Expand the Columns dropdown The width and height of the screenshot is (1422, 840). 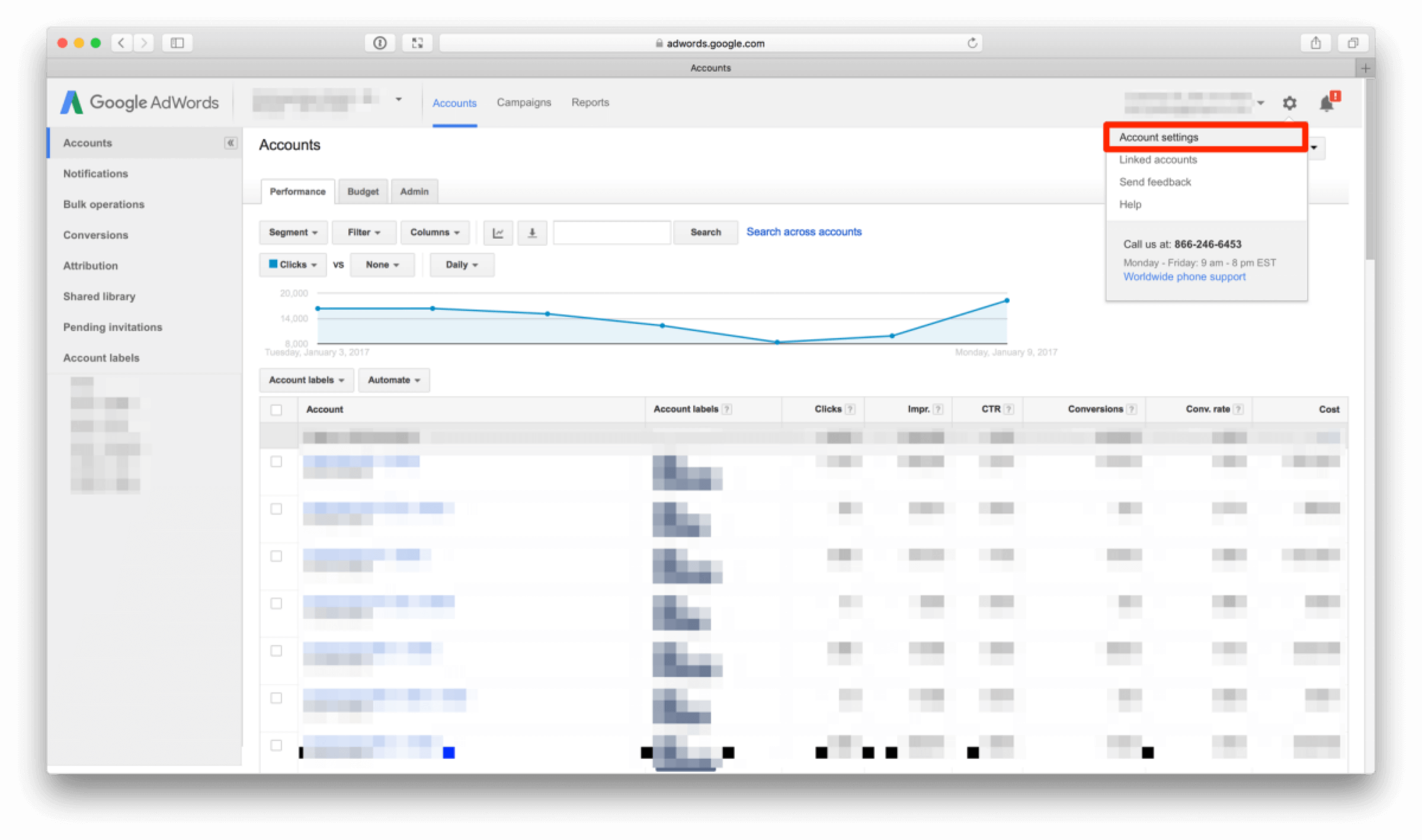click(x=434, y=233)
